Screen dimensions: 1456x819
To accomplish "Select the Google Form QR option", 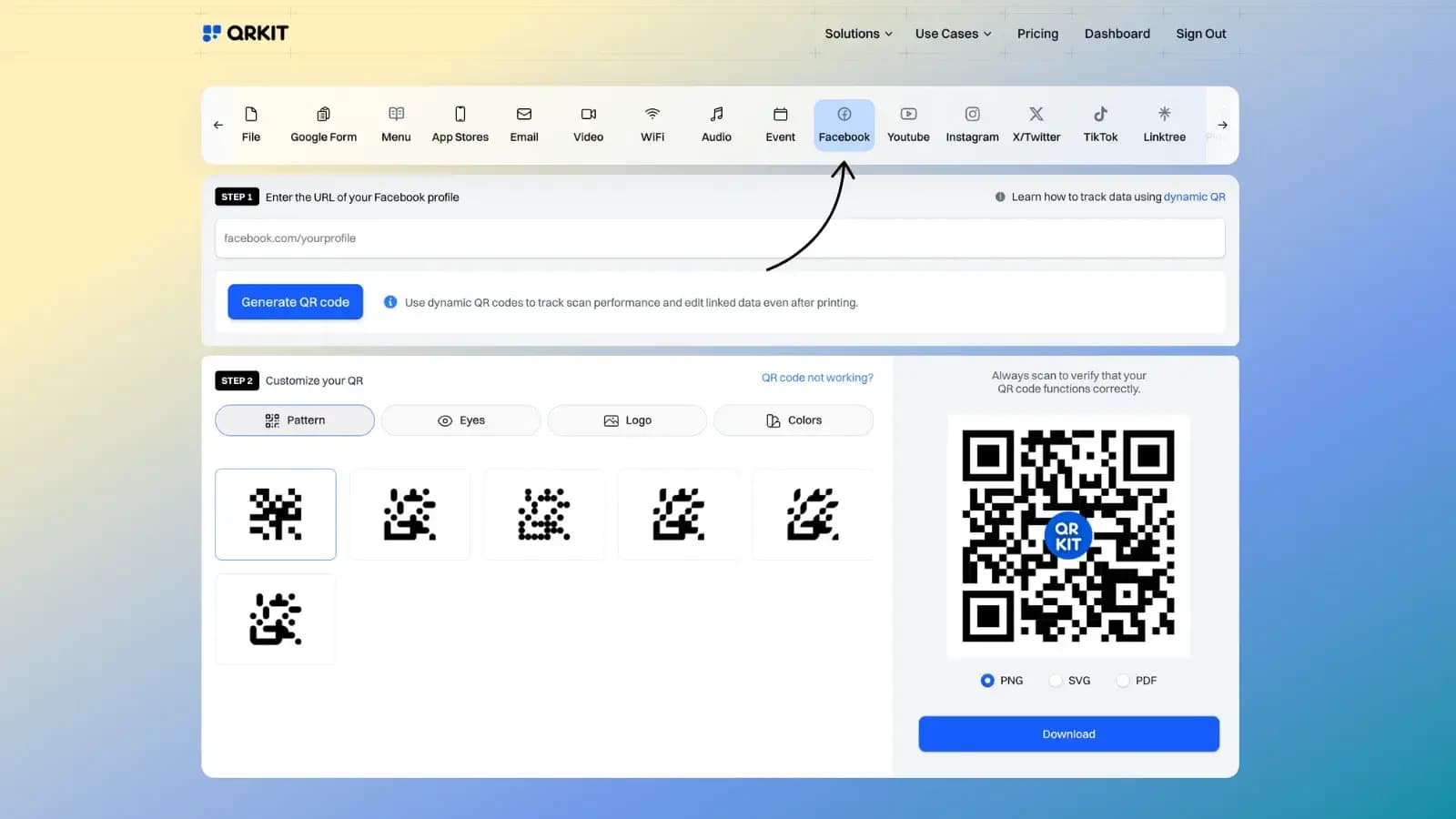I will click(323, 125).
